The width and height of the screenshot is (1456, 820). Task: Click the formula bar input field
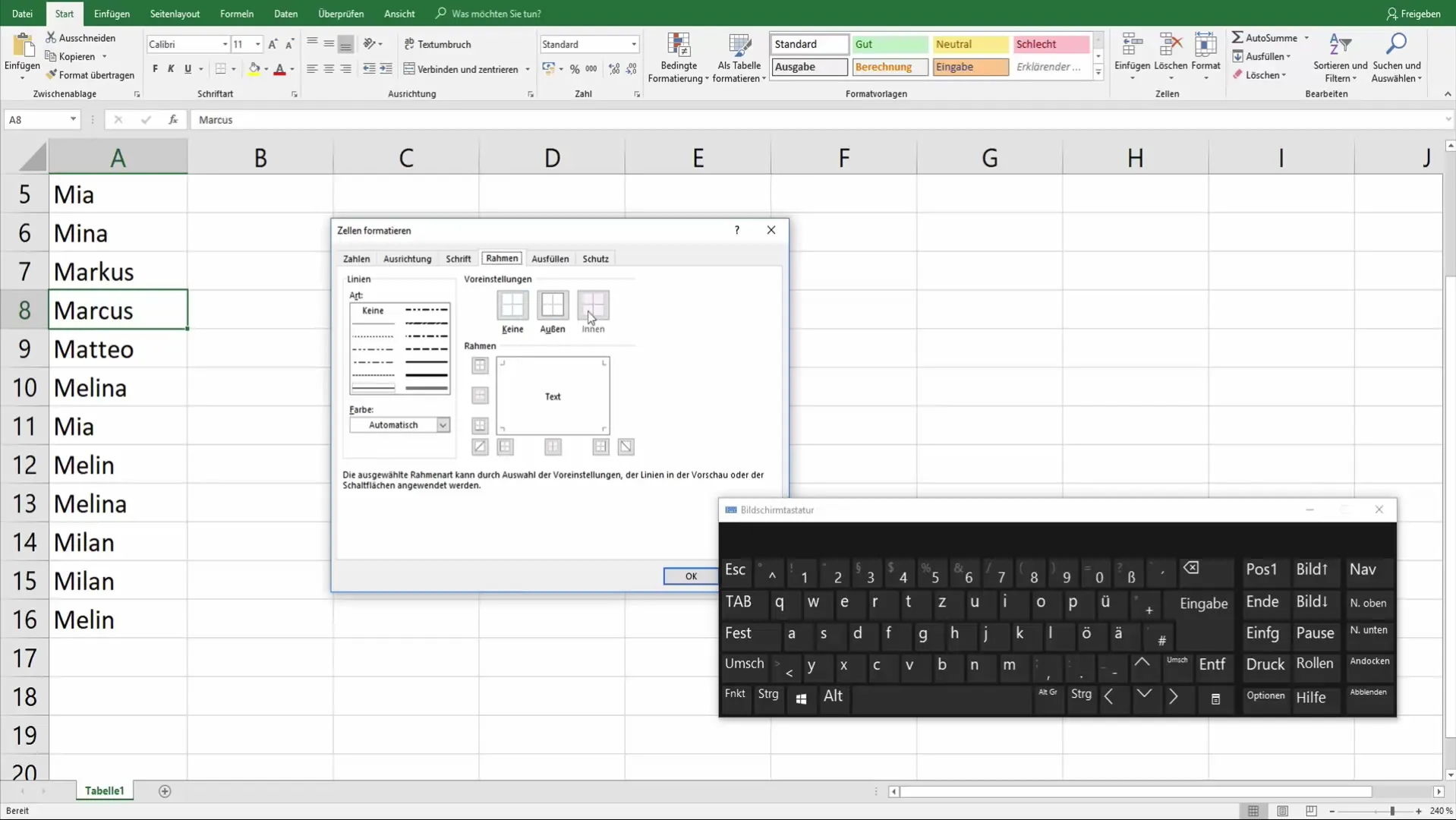tap(820, 120)
